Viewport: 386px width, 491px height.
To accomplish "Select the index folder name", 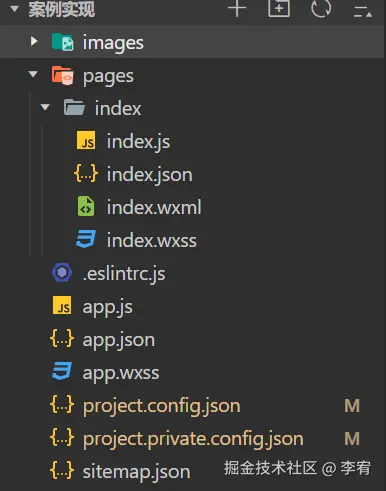I will (118, 108).
